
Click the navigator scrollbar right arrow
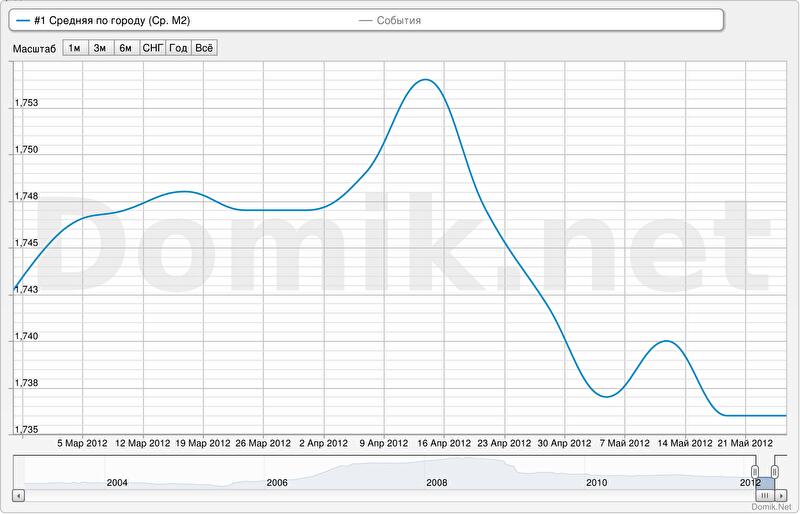coord(783,495)
